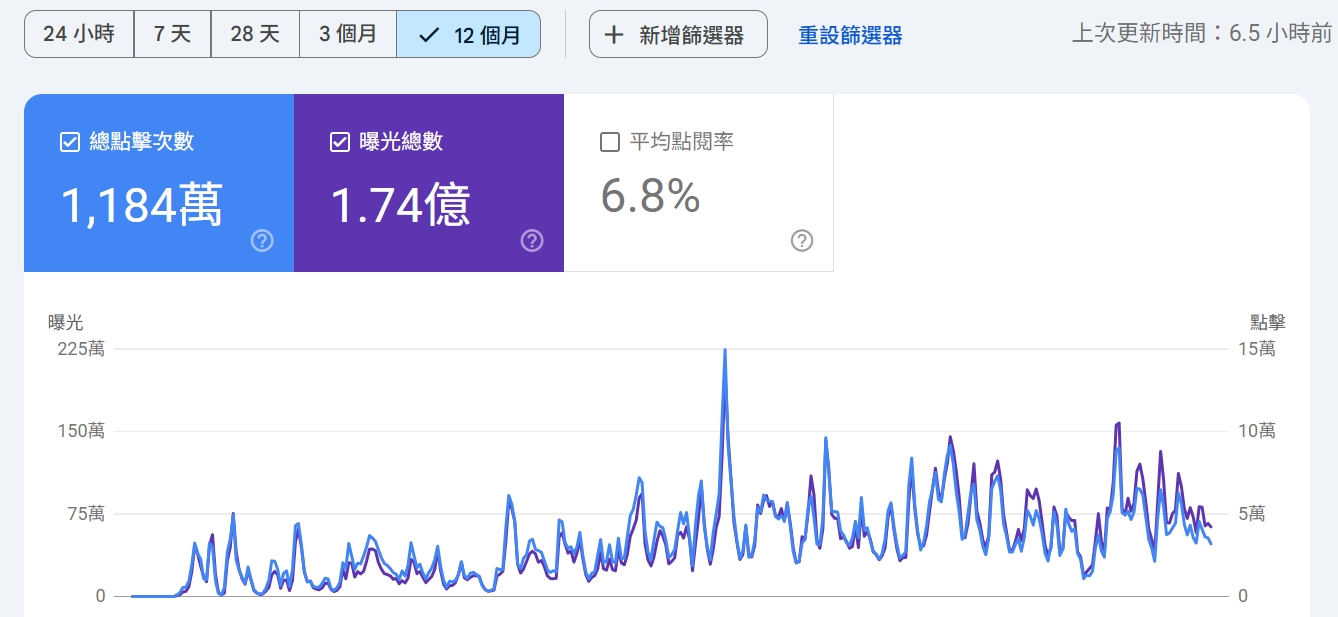Click the help icon on 曝光總數 card
Viewport: 1338px width, 617px height.
click(x=532, y=241)
